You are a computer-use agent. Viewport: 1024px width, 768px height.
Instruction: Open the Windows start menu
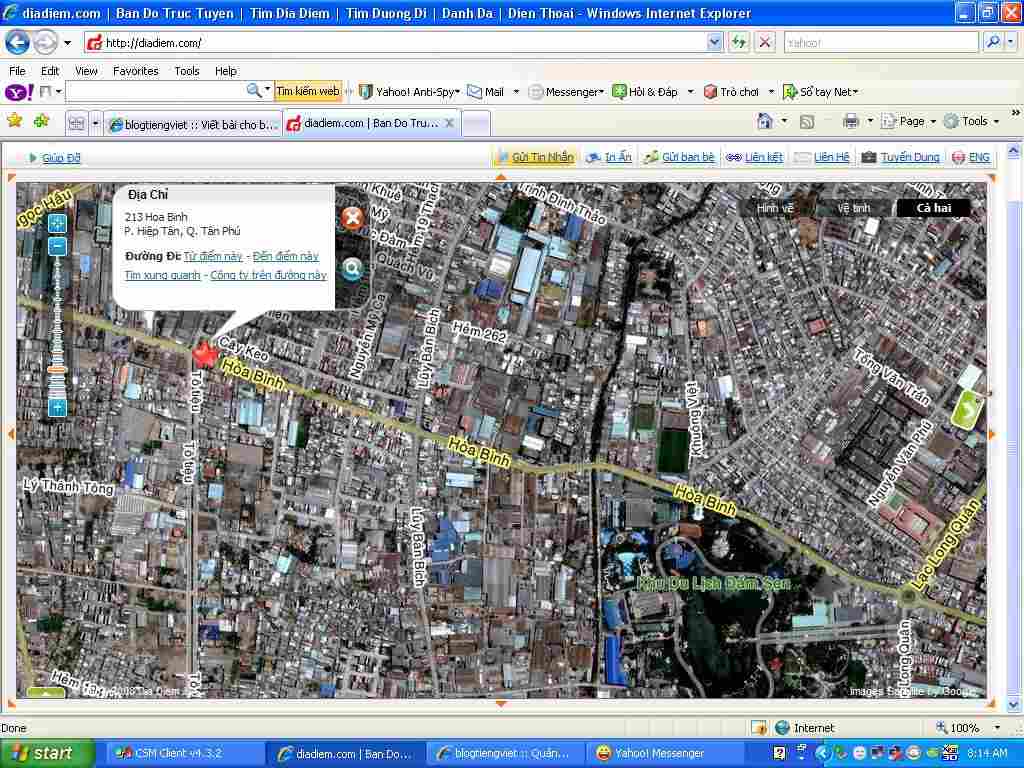(47, 754)
